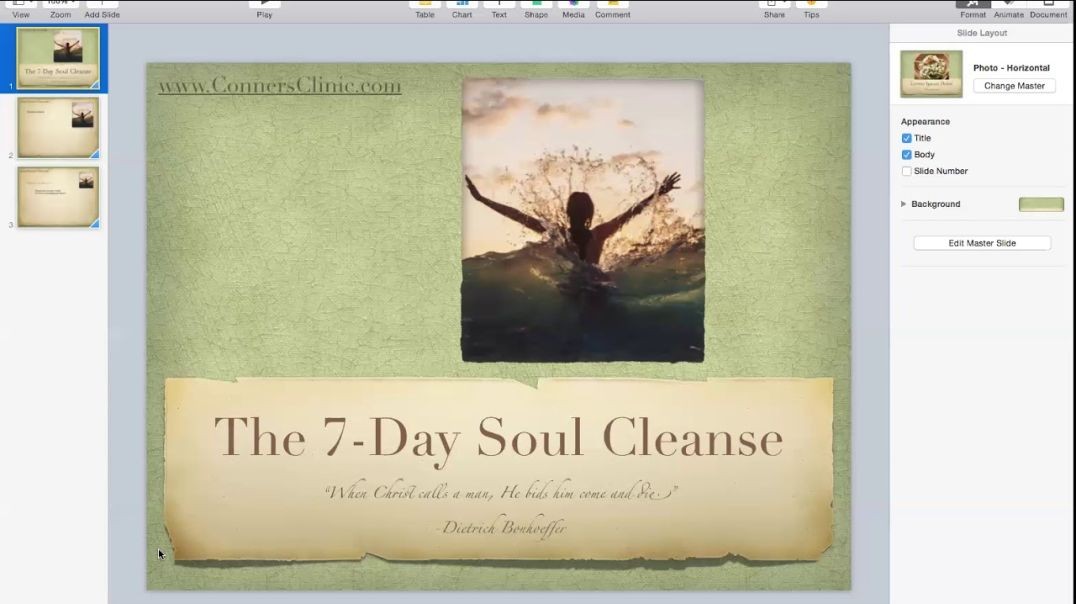The image size is (1076, 604).
Task: Click the '-Dietrich Bonhoeffer' attribution text
Action: tap(502, 527)
